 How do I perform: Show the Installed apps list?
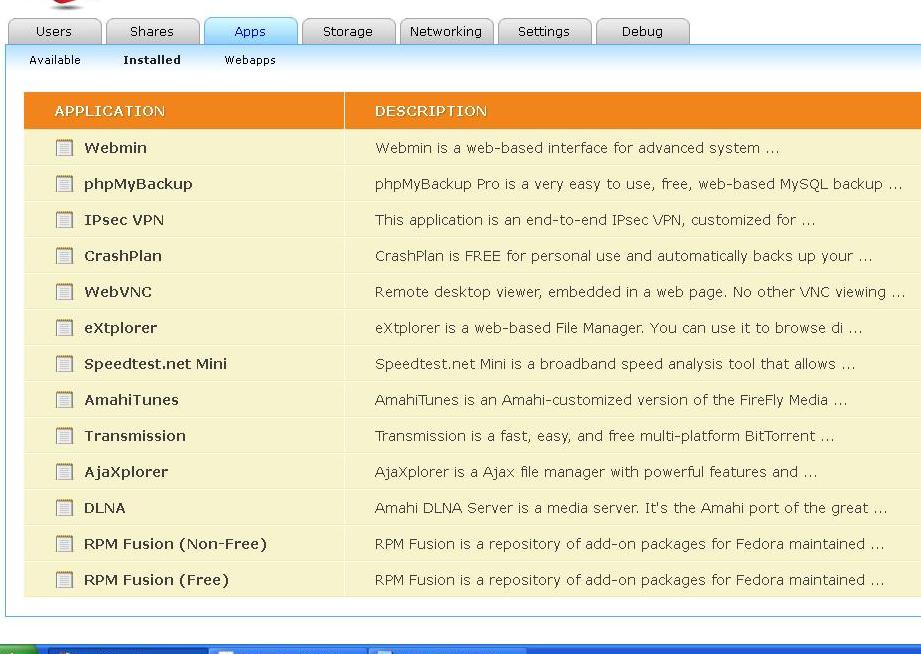click(152, 60)
